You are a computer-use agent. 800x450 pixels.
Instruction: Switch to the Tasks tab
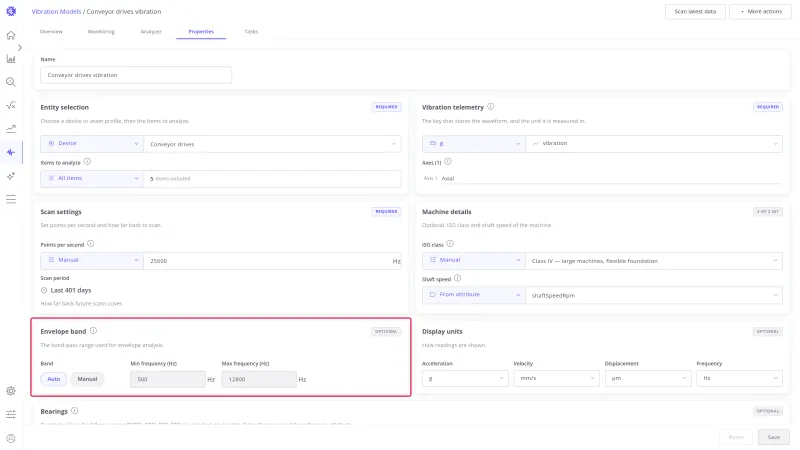[x=251, y=32]
